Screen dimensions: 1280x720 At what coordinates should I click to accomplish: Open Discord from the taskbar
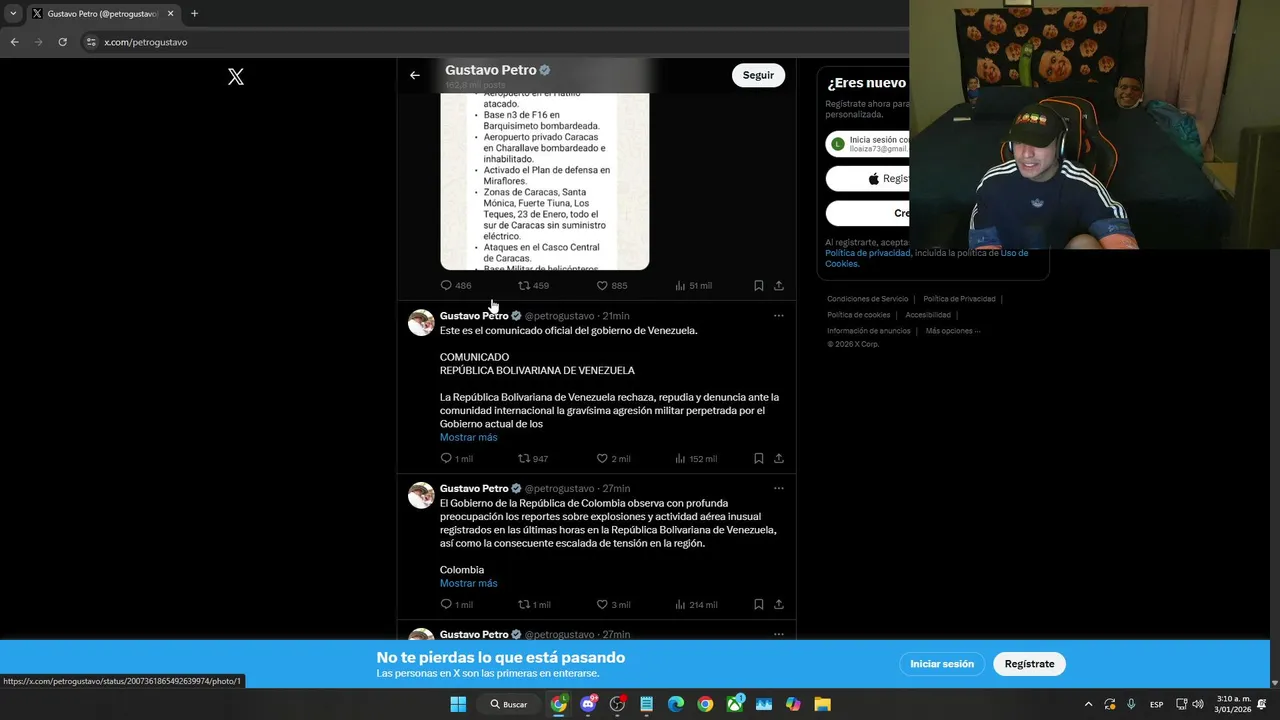click(x=588, y=704)
